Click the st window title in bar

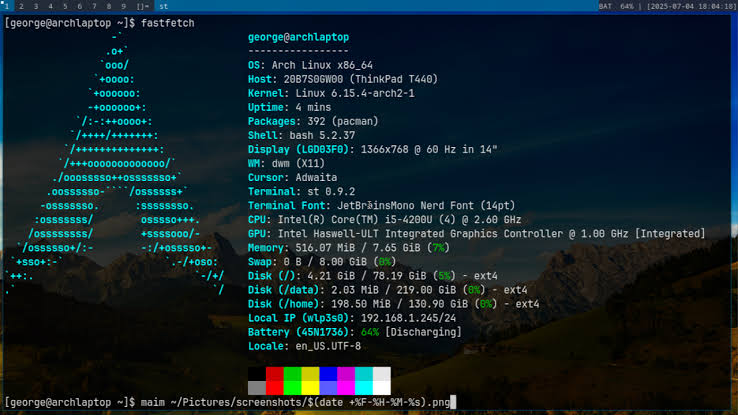point(163,6)
